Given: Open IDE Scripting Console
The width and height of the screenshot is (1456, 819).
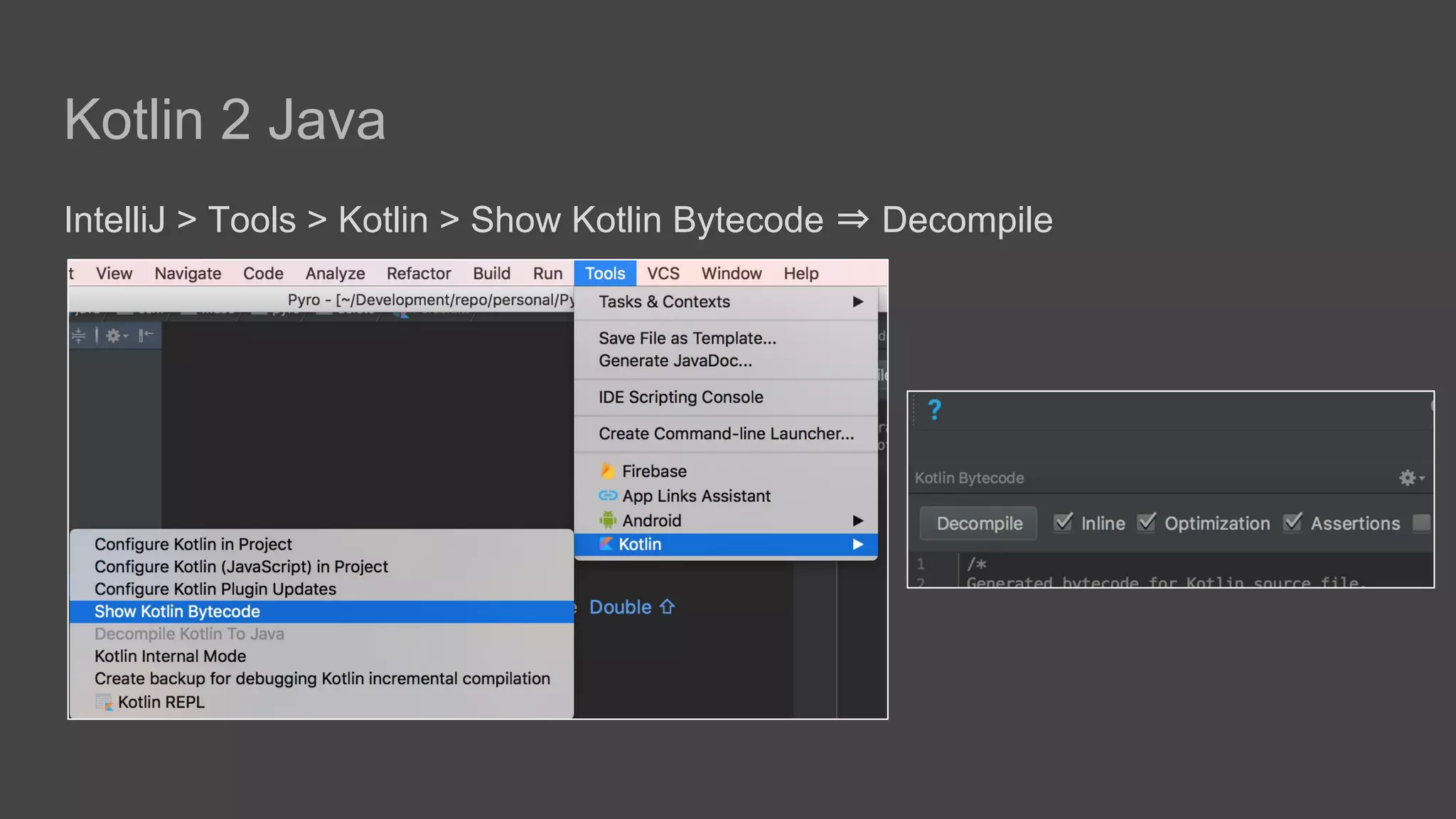Looking at the screenshot, I should click(726, 397).
